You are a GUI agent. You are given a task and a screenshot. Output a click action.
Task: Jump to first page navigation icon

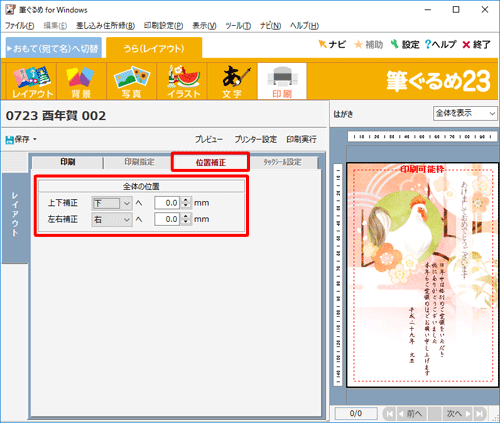[389, 414]
